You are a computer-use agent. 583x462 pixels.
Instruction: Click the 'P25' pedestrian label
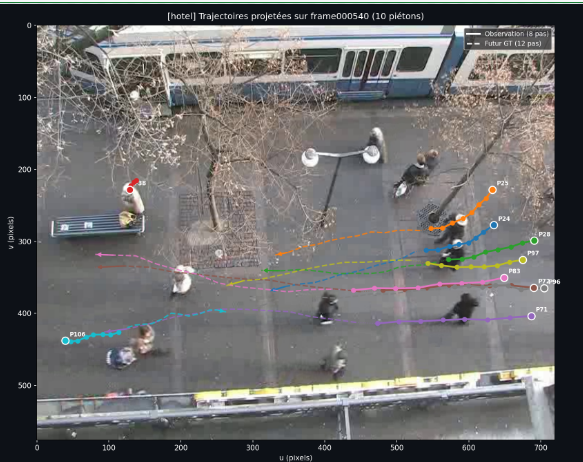coord(502,183)
